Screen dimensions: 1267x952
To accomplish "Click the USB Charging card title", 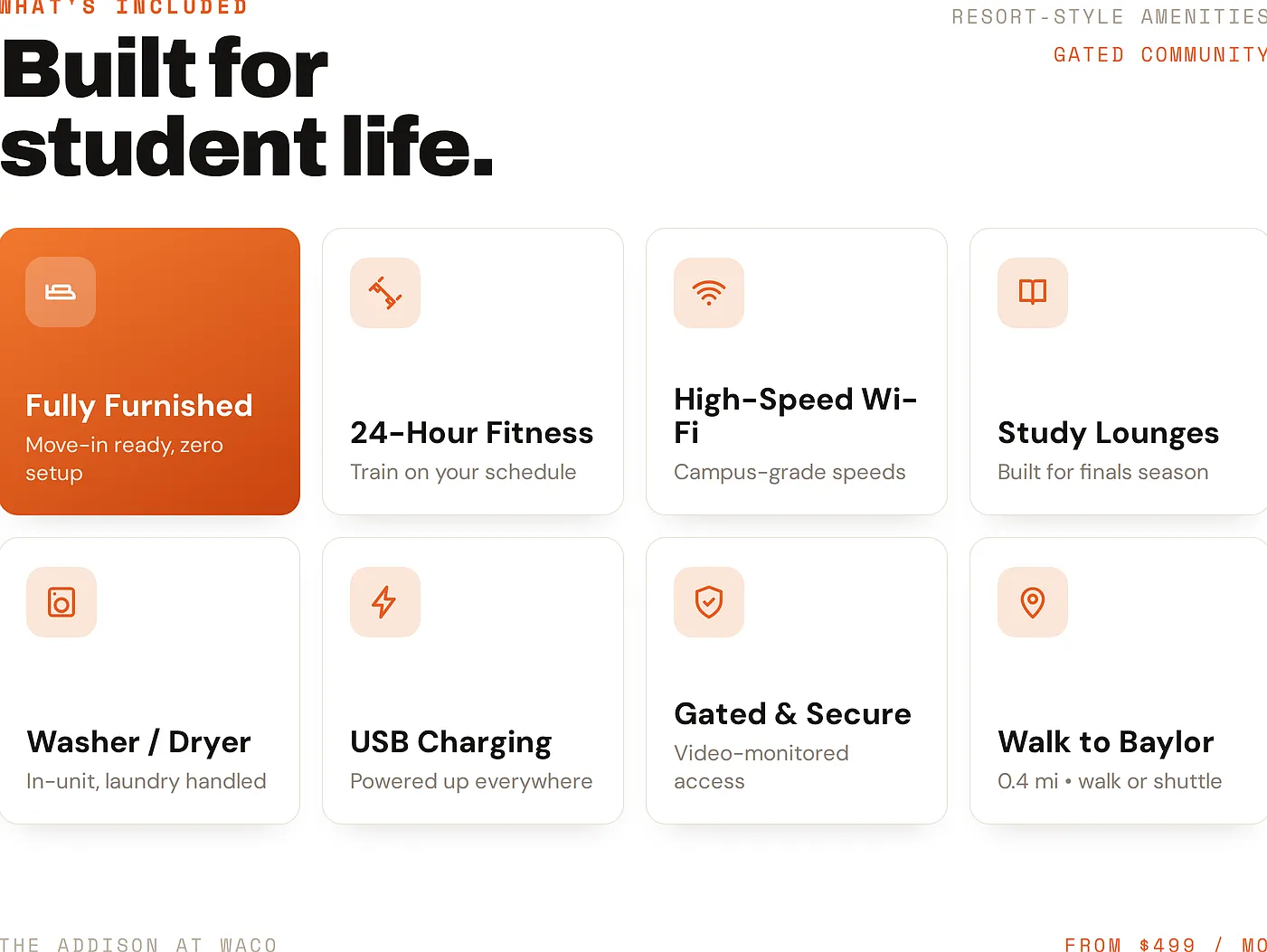I will 451,742.
